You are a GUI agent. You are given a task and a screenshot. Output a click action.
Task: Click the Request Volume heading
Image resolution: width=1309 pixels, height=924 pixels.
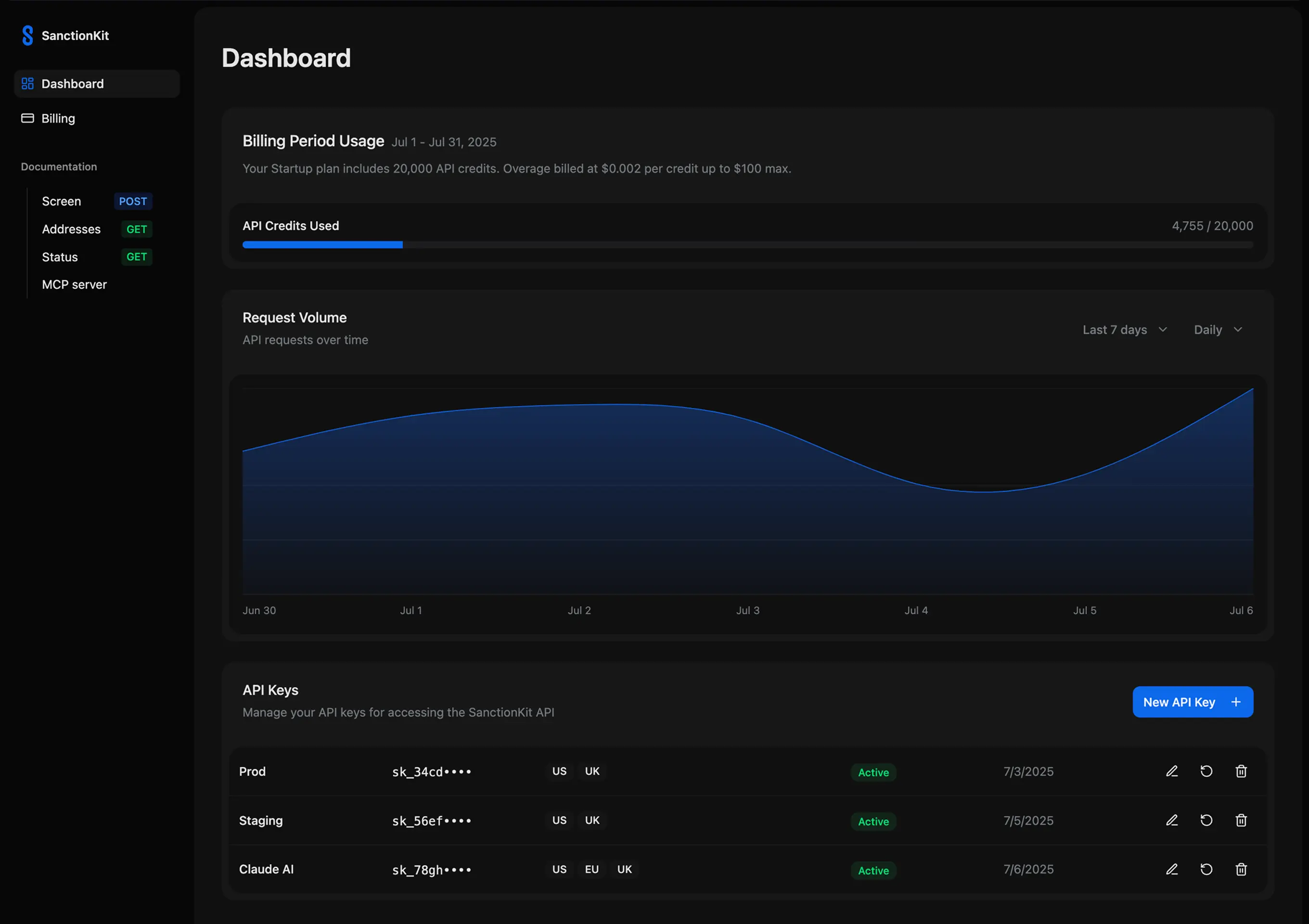(x=294, y=318)
